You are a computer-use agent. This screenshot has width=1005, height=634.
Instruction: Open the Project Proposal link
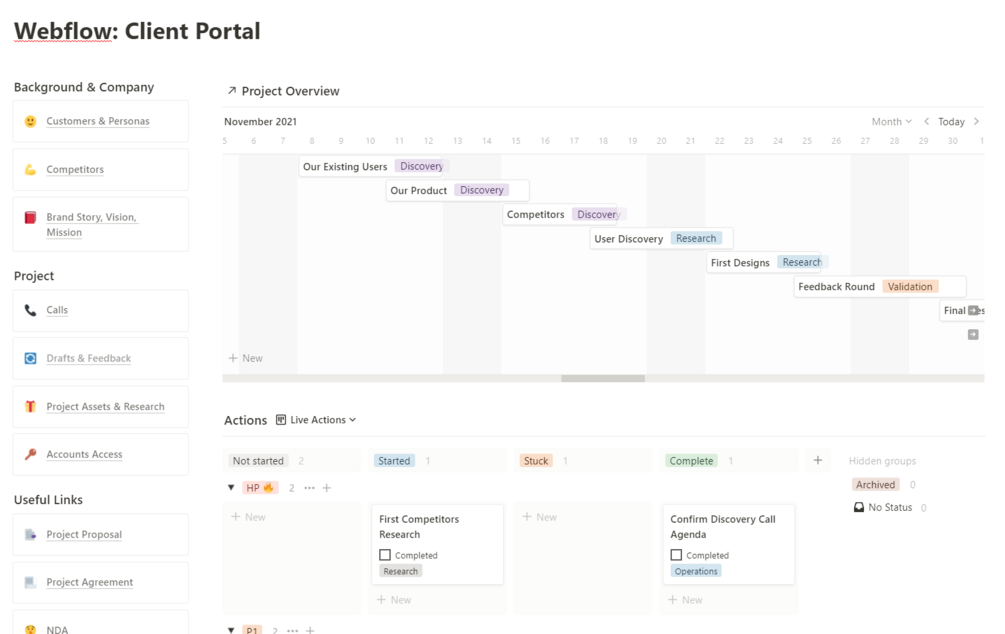pos(84,535)
